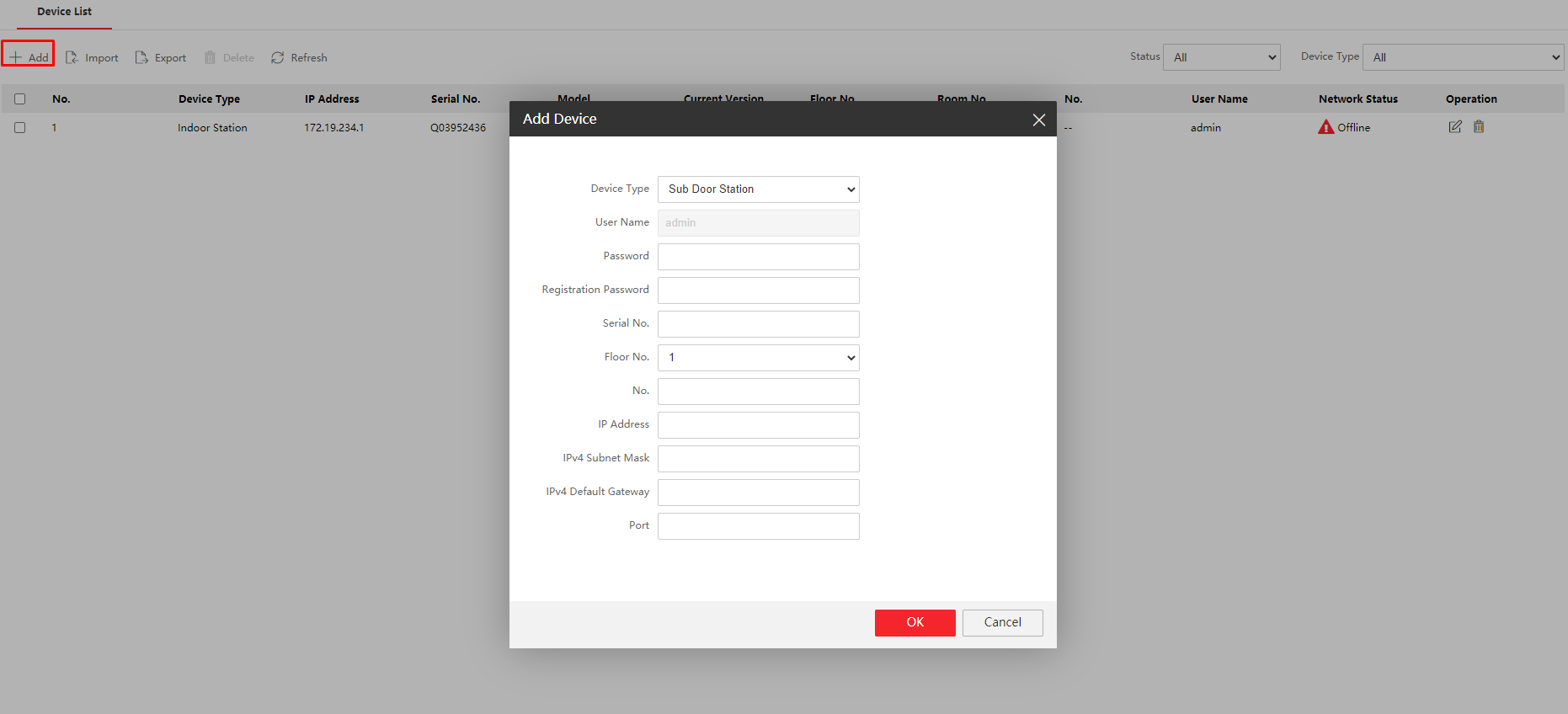Close the Add Device dialog with X
The width and height of the screenshot is (1568, 714).
point(1039,120)
